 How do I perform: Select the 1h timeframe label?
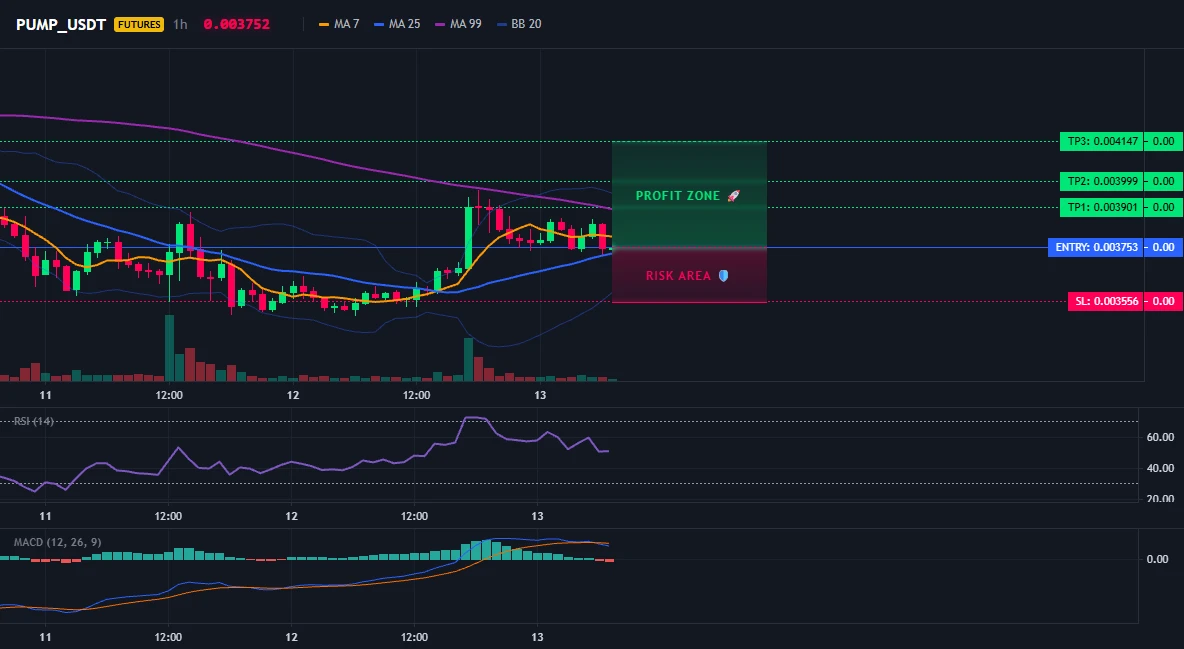pos(180,24)
